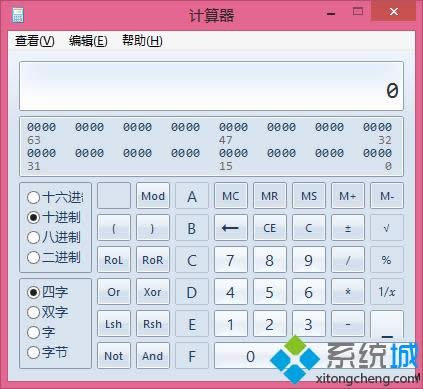Click the MC memory clear button
Screen dimensions: 423x389
(231, 196)
